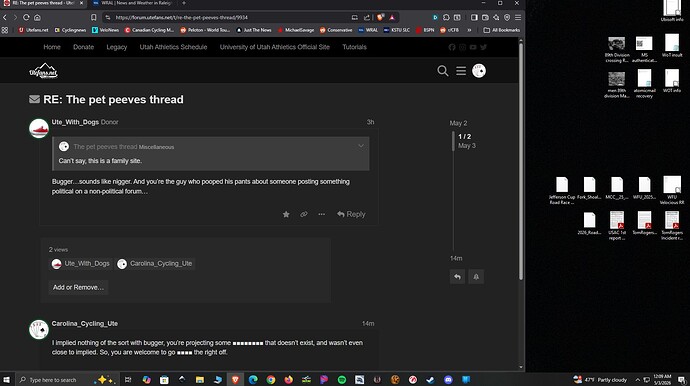Viewport: 690px width, 386px height.
Task: Go back with browser back arrow
Action: pos(5,18)
